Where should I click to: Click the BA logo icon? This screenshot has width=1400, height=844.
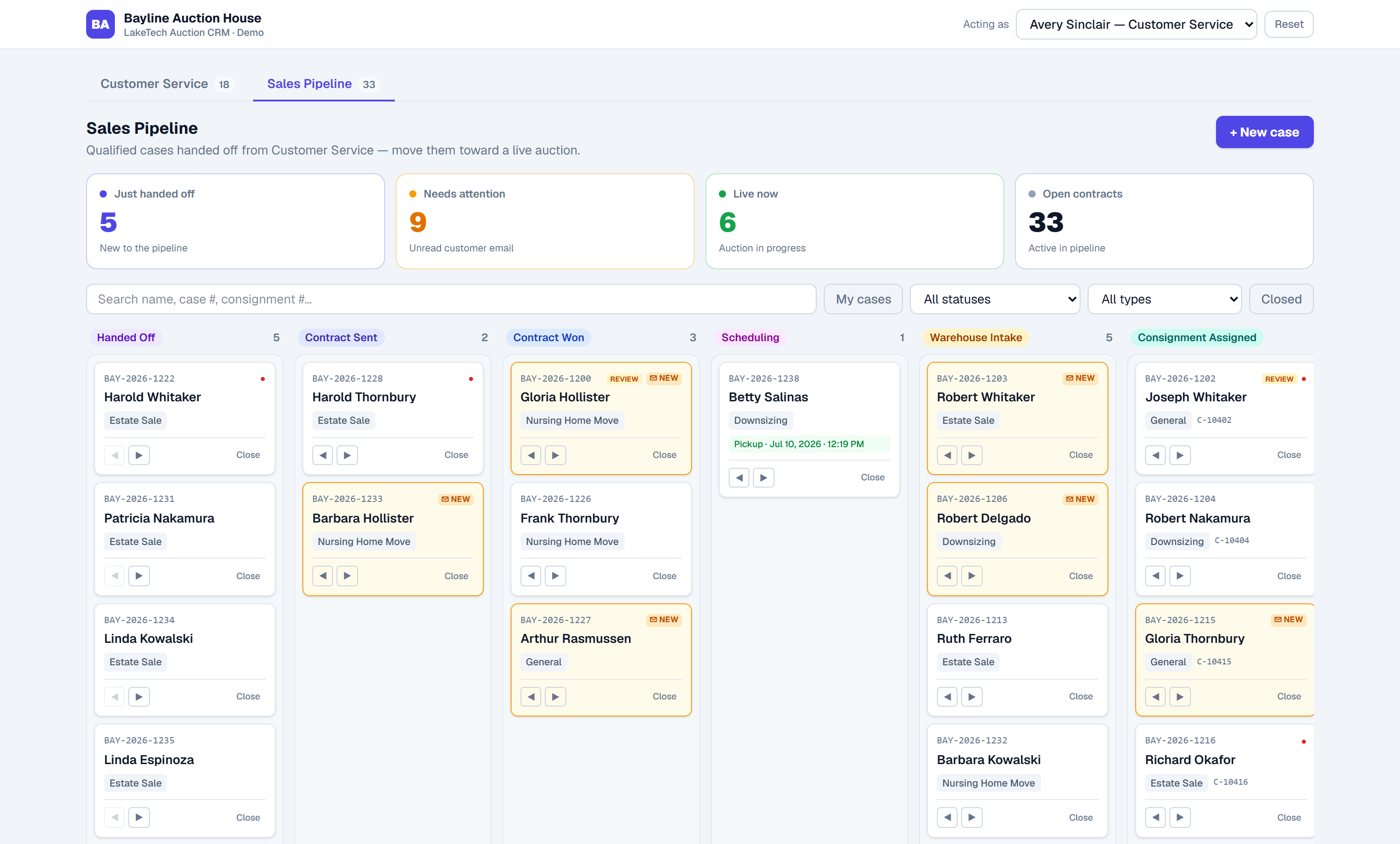coord(101,24)
